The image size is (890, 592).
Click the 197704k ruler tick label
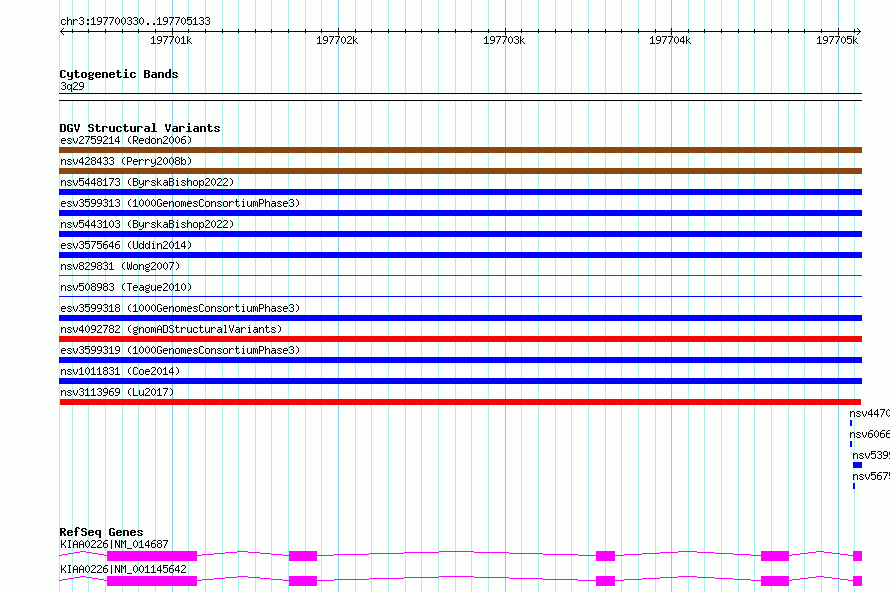point(670,40)
